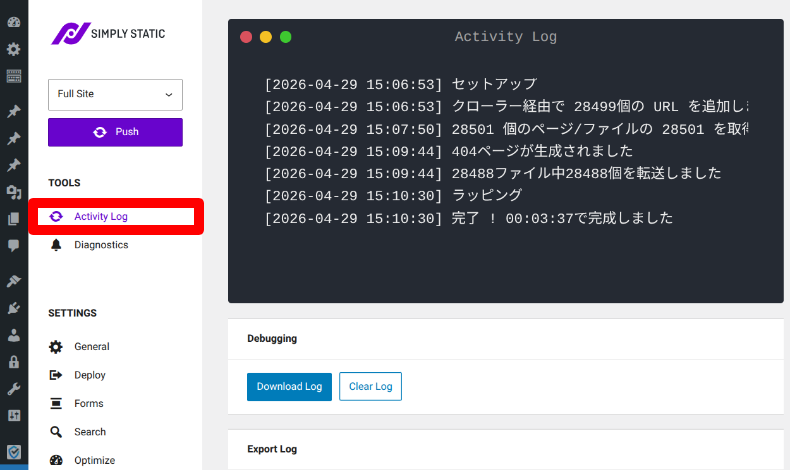Open the Settings sliders icon in admin sidebar
Screen dimensions: 790x470
click(14, 416)
